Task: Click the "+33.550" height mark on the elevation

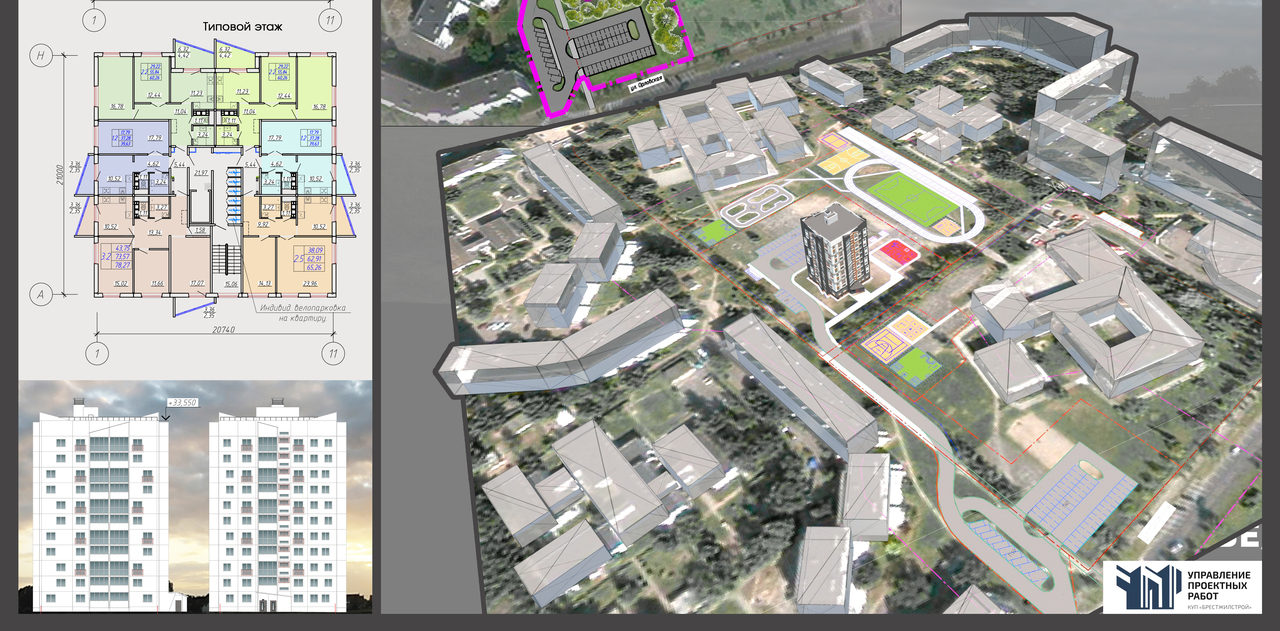Action: click(x=182, y=402)
